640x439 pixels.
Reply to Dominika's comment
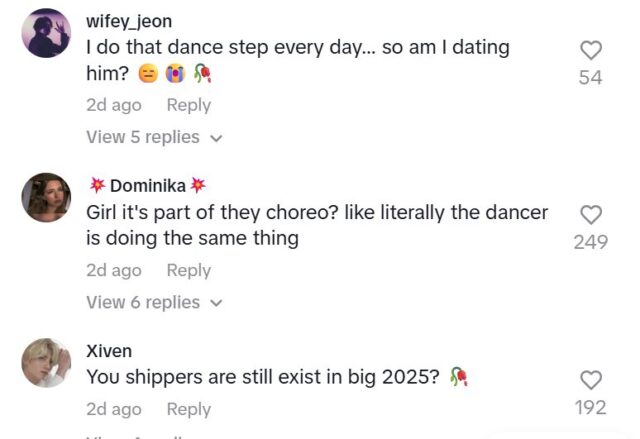pyautogui.click(x=188, y=270)
